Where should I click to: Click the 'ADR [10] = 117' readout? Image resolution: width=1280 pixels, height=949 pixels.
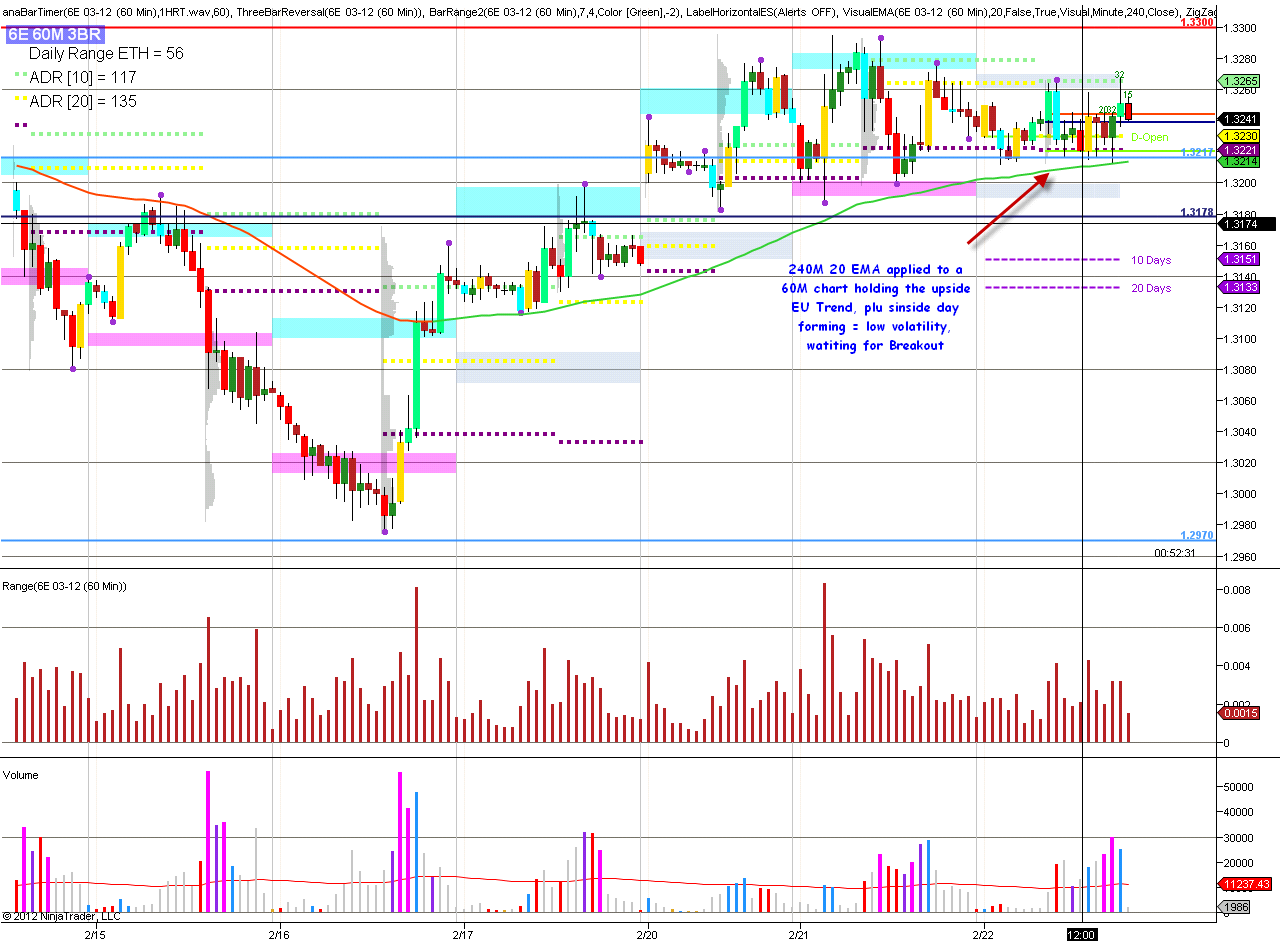[x=83, y=77]
